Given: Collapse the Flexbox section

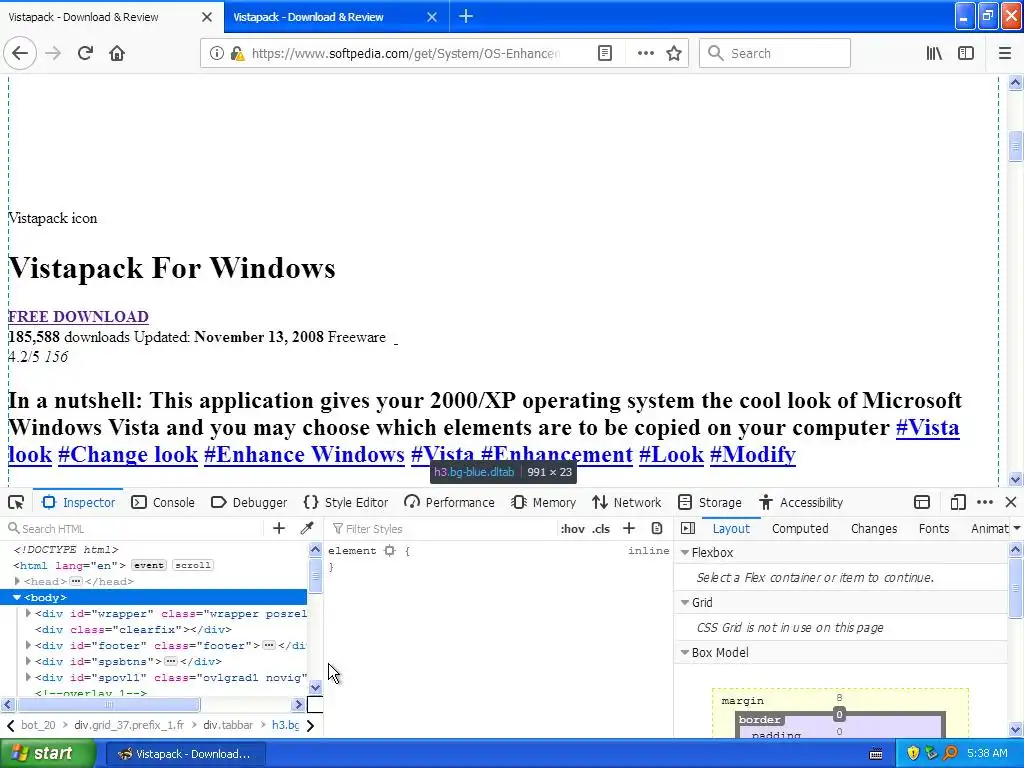Looking at the screenshot, I should 685,552.
